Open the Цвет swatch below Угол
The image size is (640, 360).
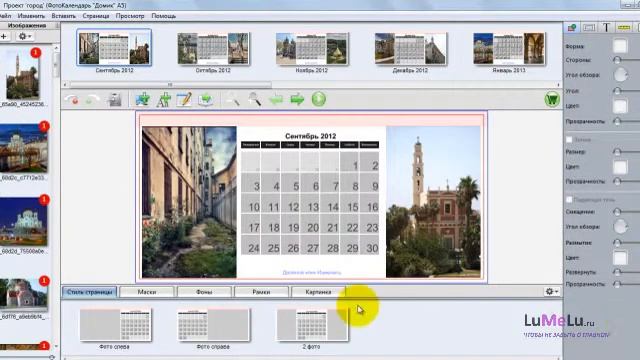(620, 106)
